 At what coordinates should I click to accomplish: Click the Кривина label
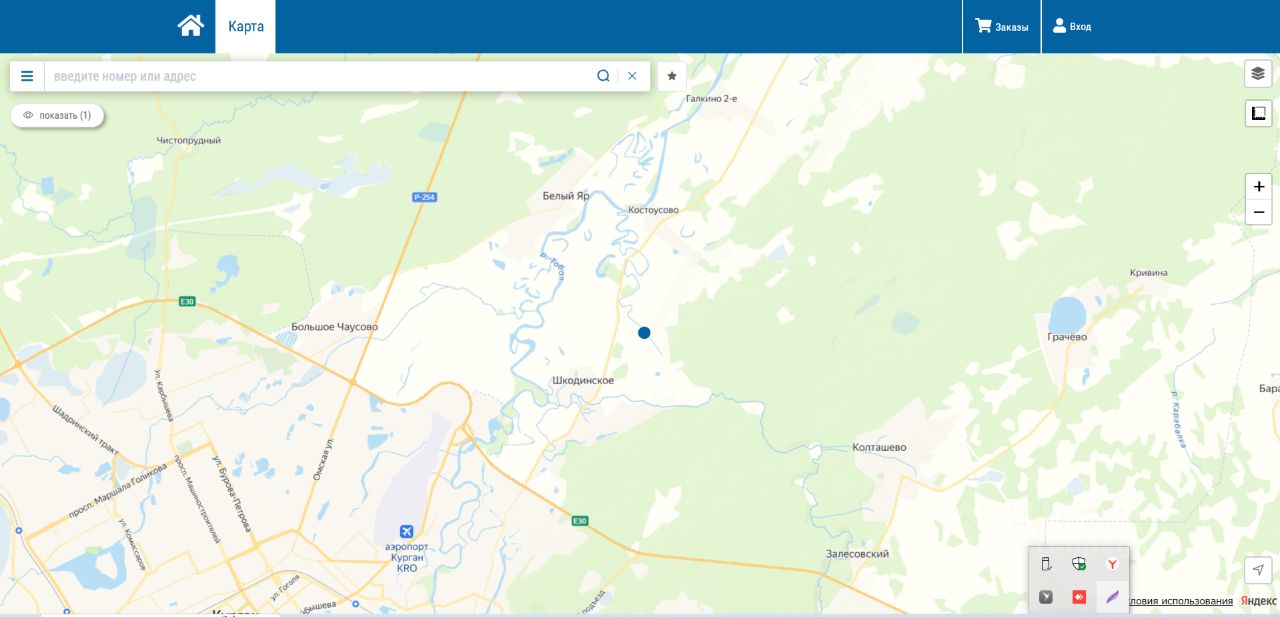[1148, 272]
